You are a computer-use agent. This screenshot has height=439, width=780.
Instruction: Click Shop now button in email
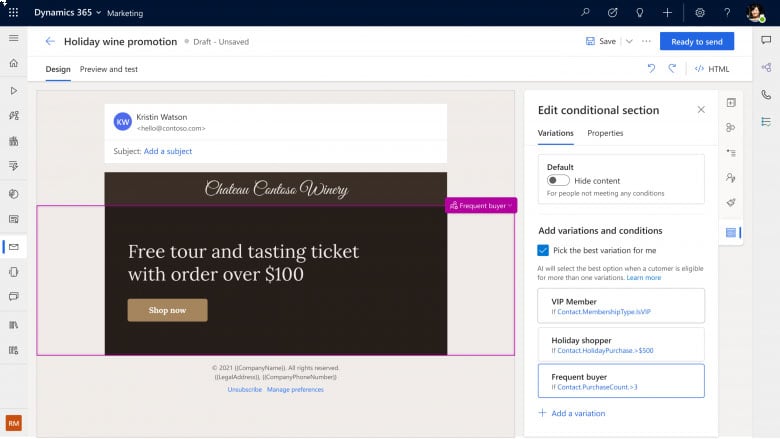167,310
